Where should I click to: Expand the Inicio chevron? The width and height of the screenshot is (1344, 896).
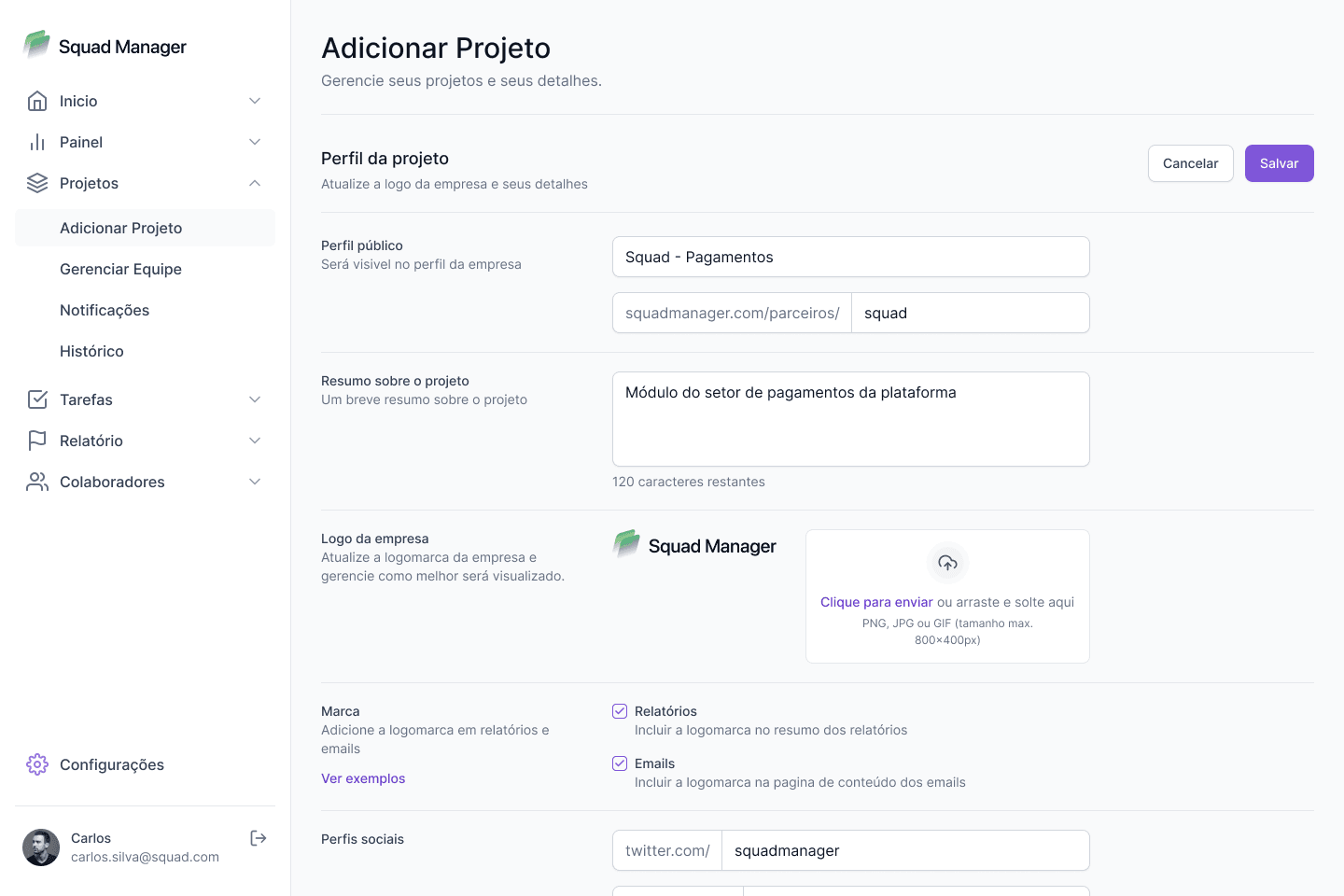coord(255,101)
